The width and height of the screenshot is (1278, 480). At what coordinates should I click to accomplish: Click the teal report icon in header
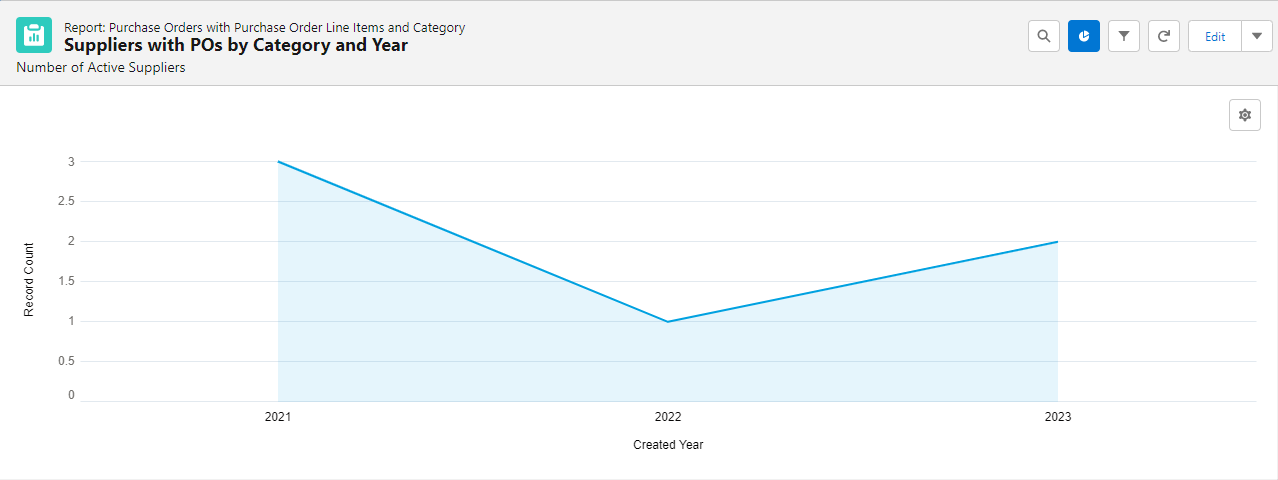(x=34, y=35)
